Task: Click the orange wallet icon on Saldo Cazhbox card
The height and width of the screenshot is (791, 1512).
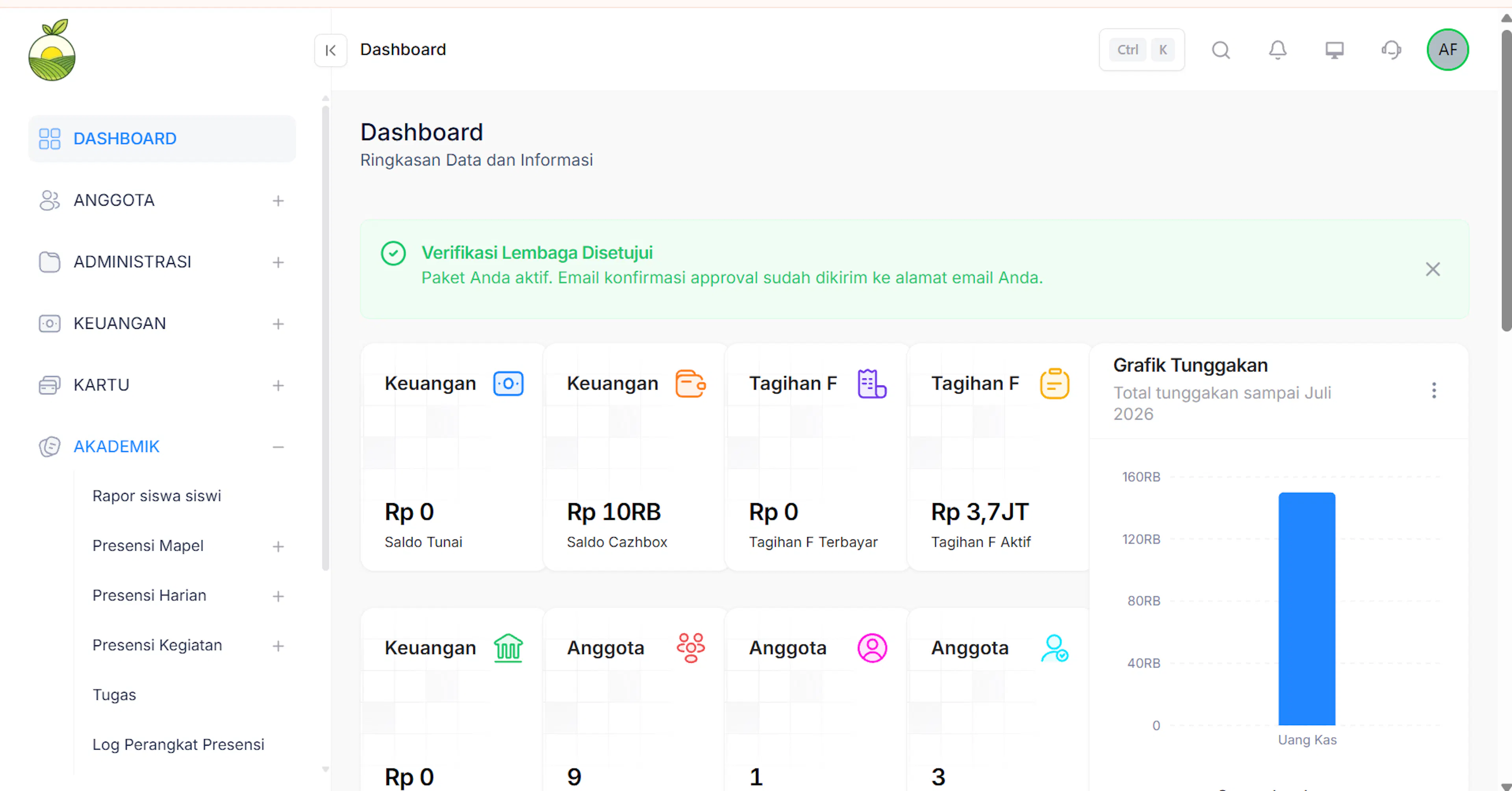Action: click(x=690, y=384)
